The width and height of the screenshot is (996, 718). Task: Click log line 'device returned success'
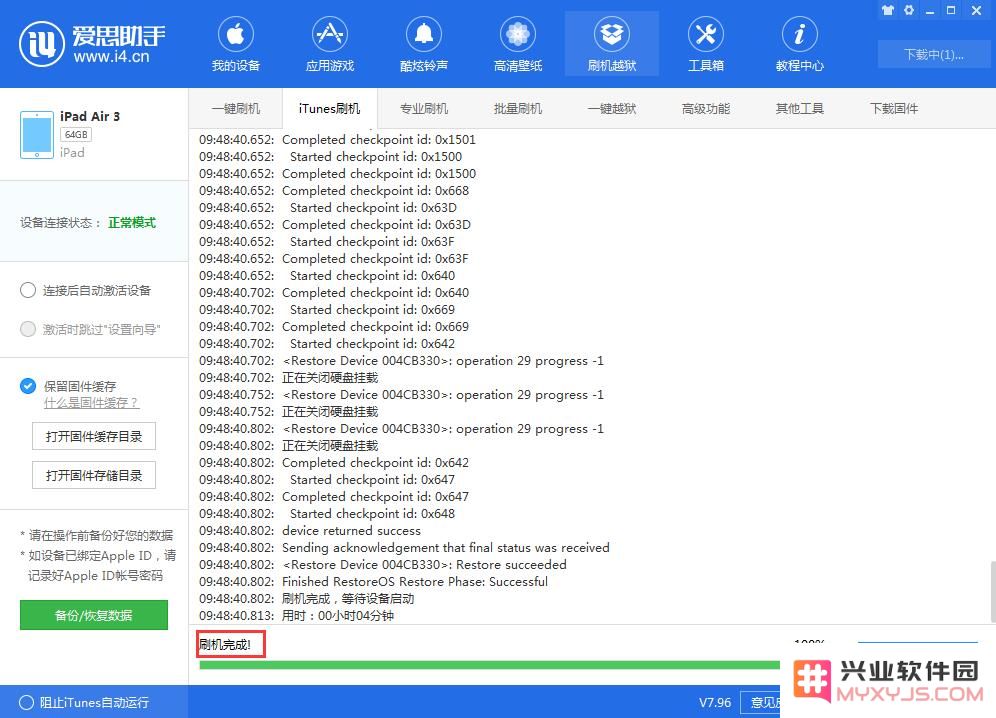click(x=351, y=531)
